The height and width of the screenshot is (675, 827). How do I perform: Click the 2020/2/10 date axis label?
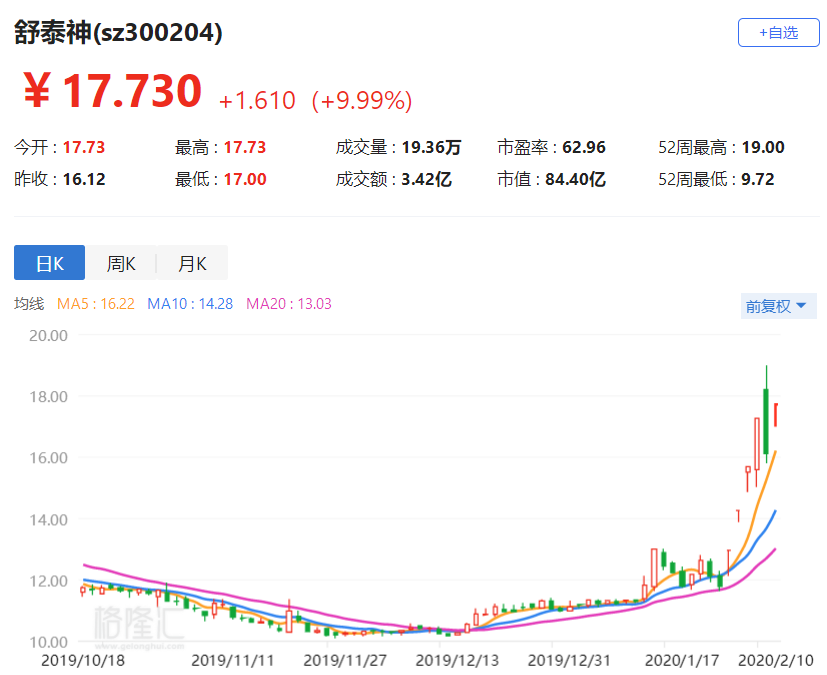[x=775, y=660]
